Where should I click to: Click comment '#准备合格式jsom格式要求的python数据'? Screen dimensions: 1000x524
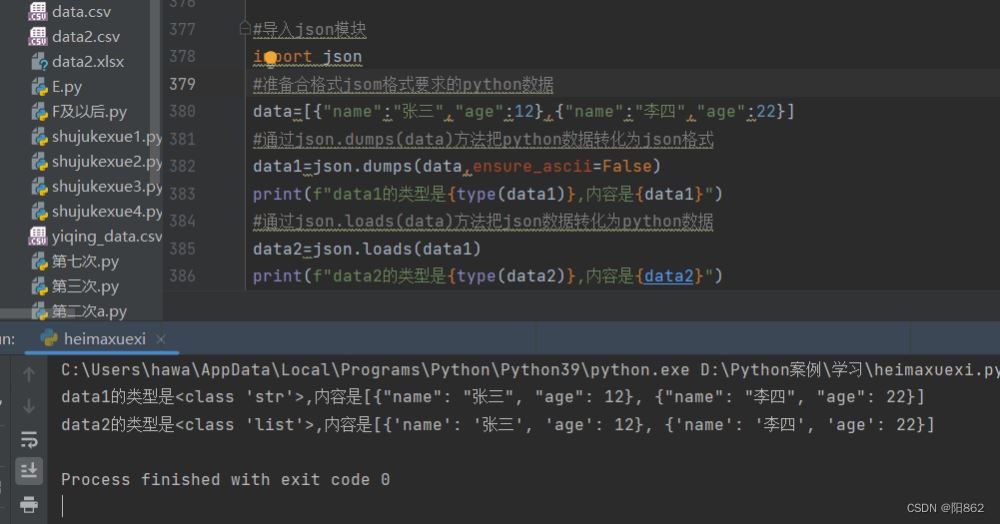tap(403, 84)
